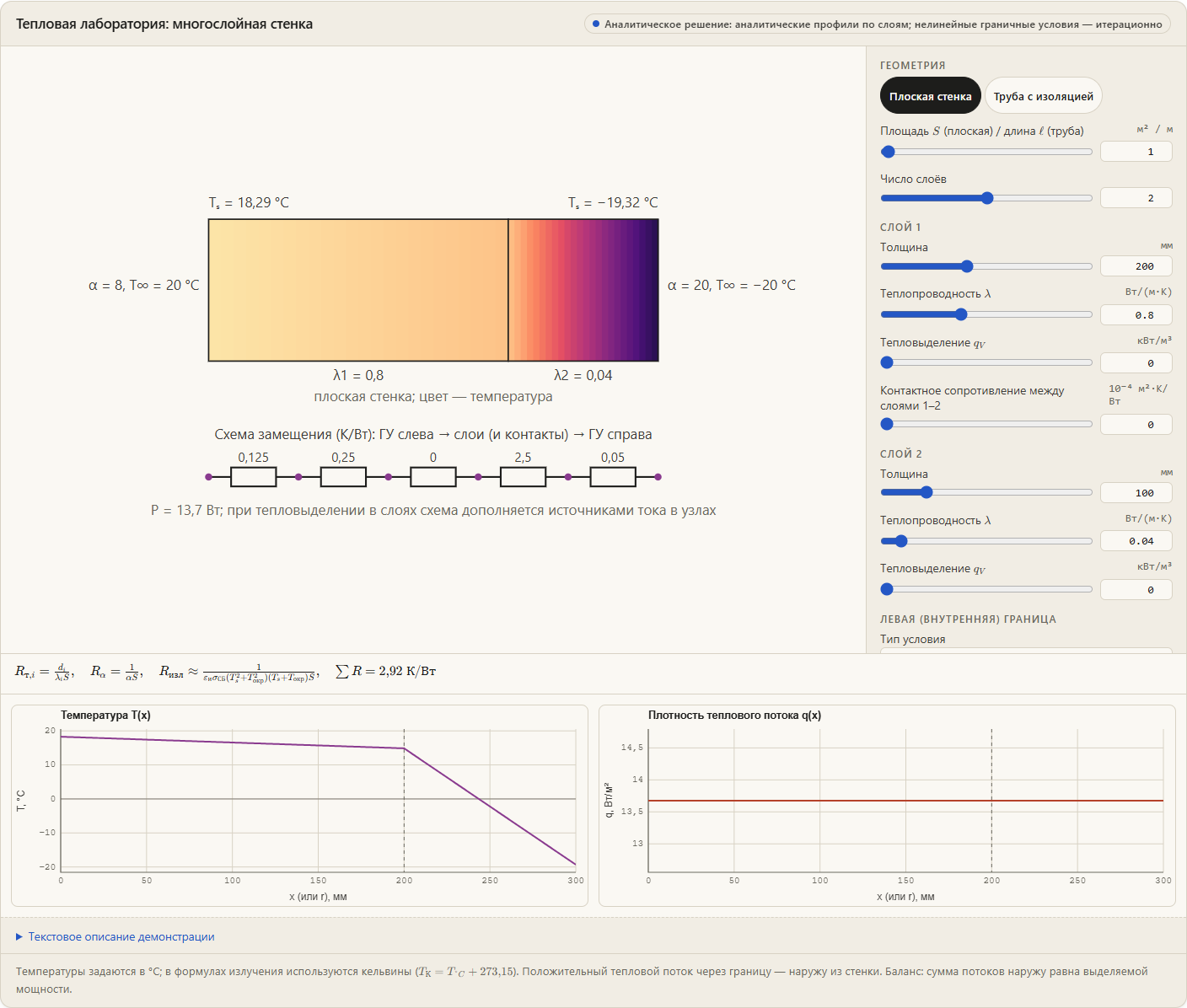Edit number of layers value field
This screenshot has width=1187, height=1008.
click(x=1136, y=198)
